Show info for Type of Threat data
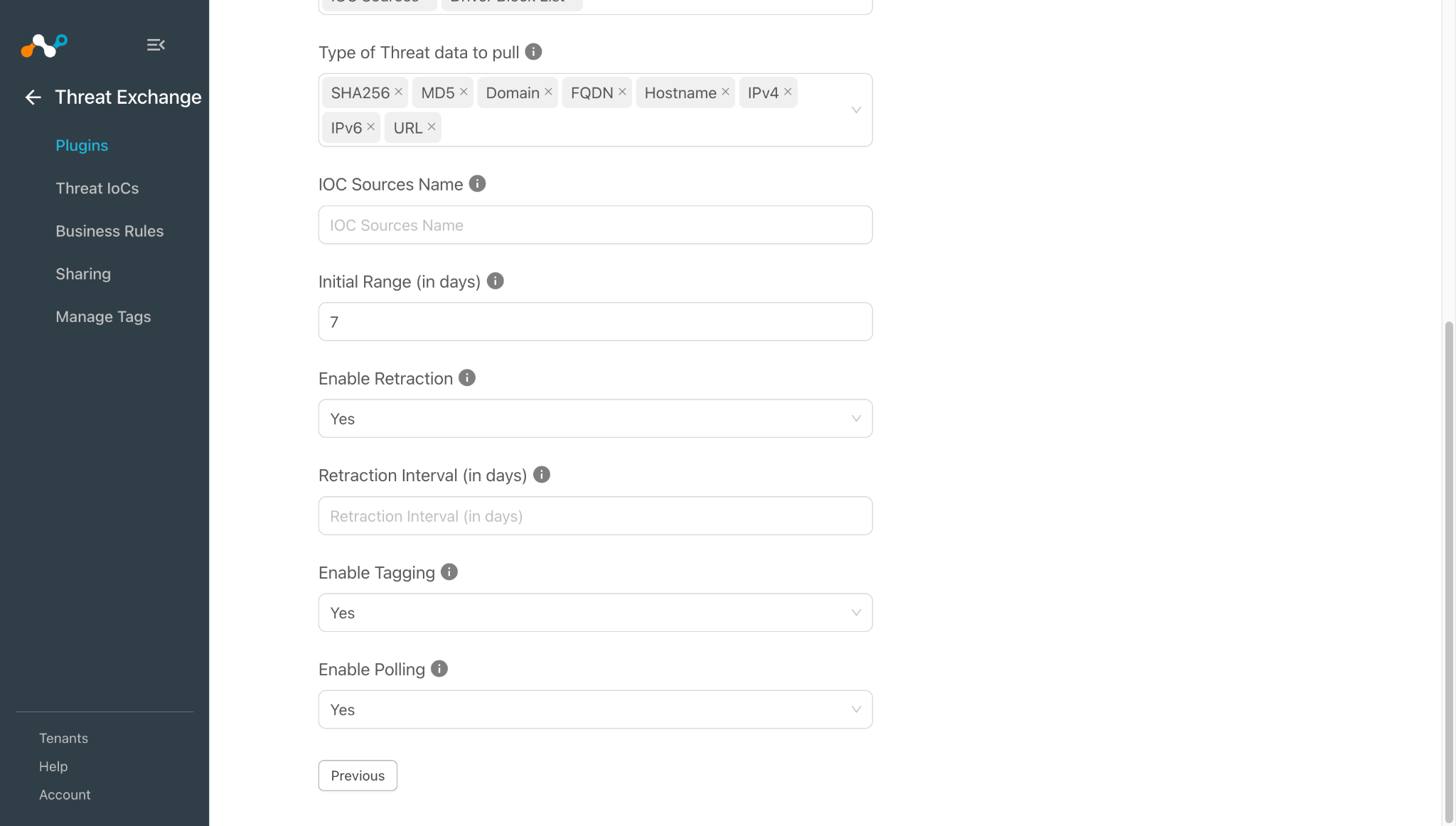 click(x=533, y=52)
